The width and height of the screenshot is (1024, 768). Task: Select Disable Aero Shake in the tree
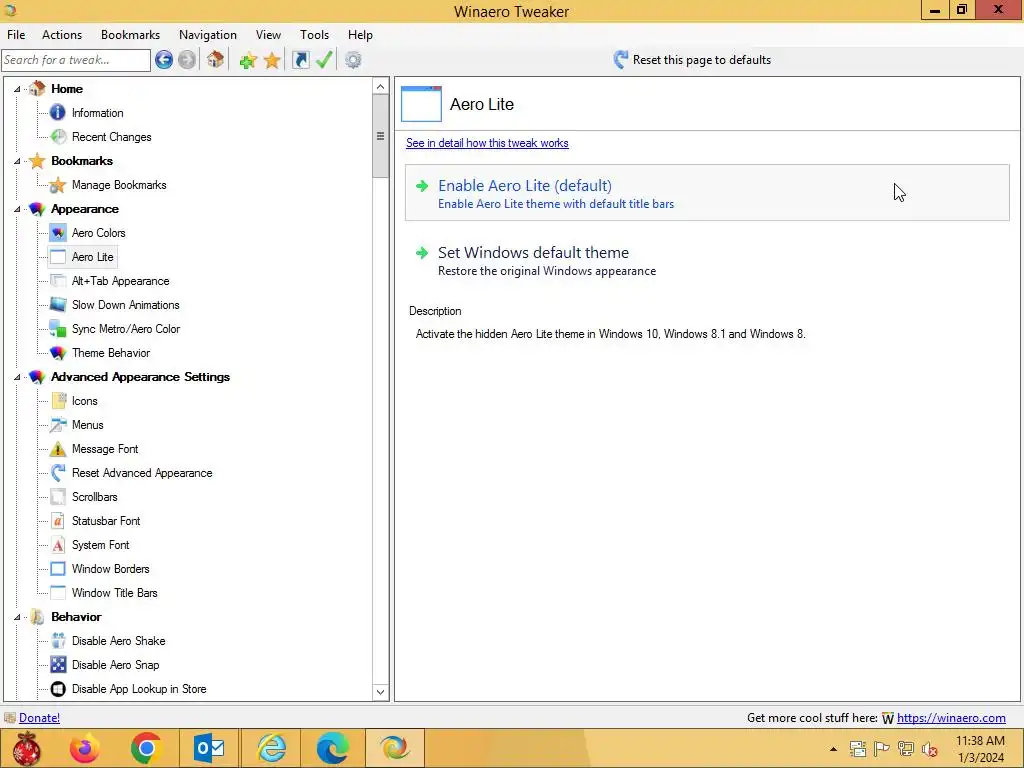pyautogui.click(x=118, y=641)
